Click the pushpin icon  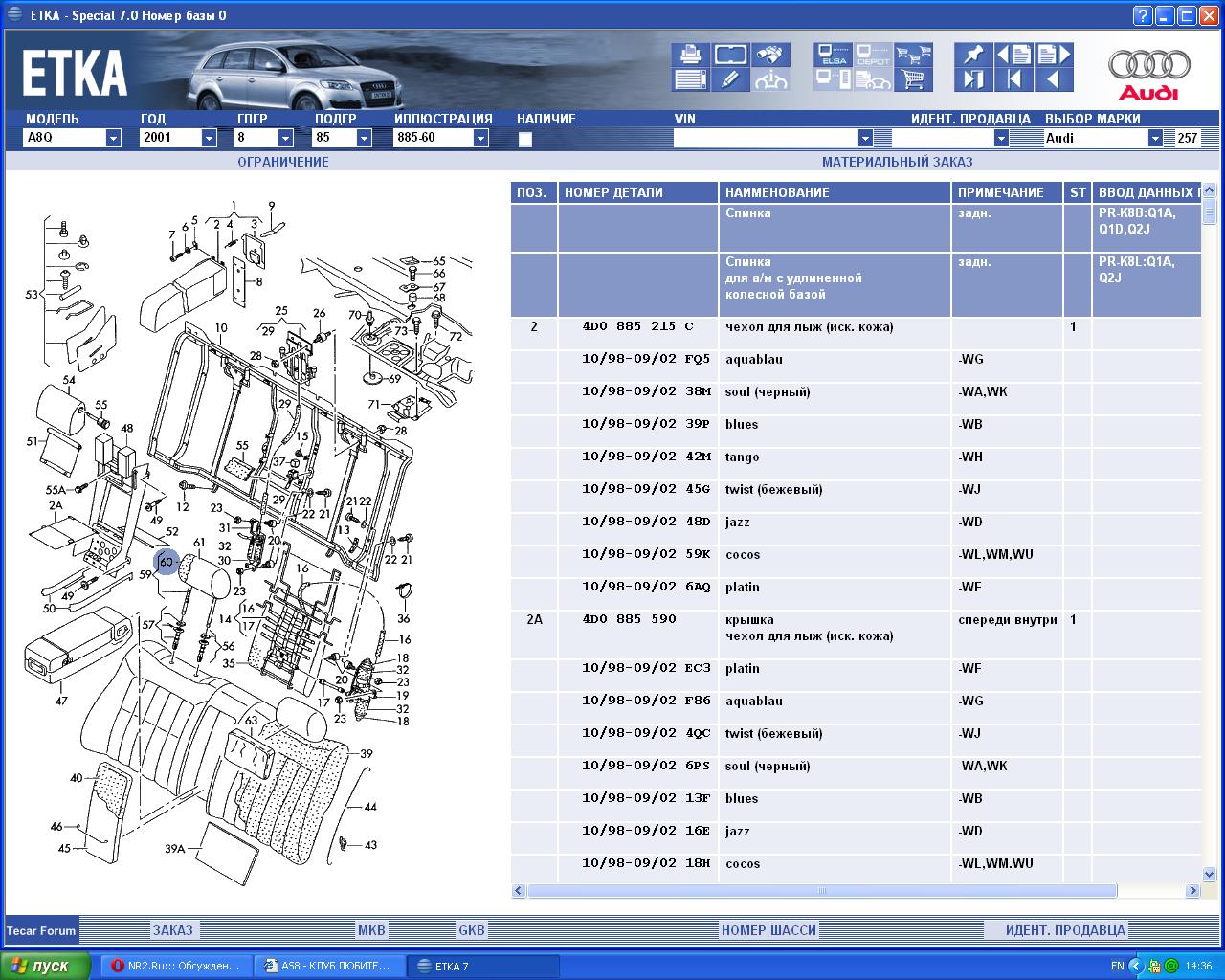pyautogui.click(x=973, y=55)
